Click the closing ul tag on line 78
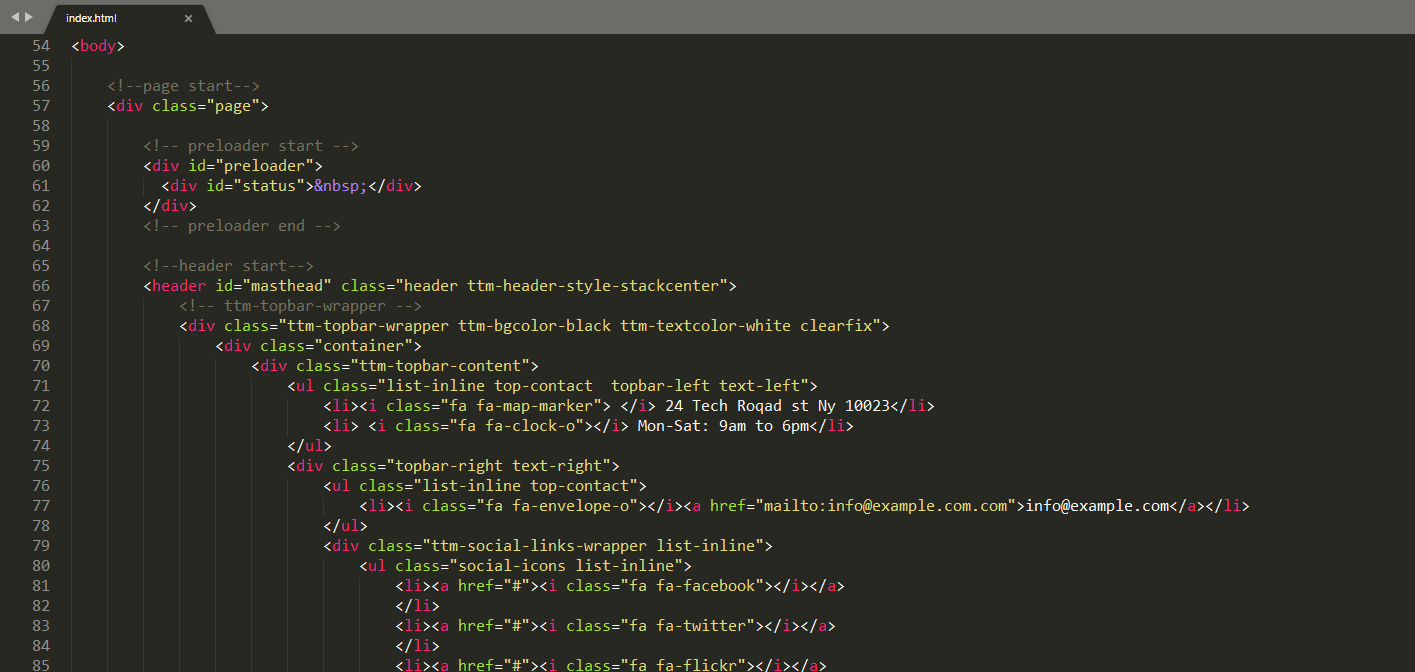Viewport: 1415px width, 672px height. click(x=346, y=526)
